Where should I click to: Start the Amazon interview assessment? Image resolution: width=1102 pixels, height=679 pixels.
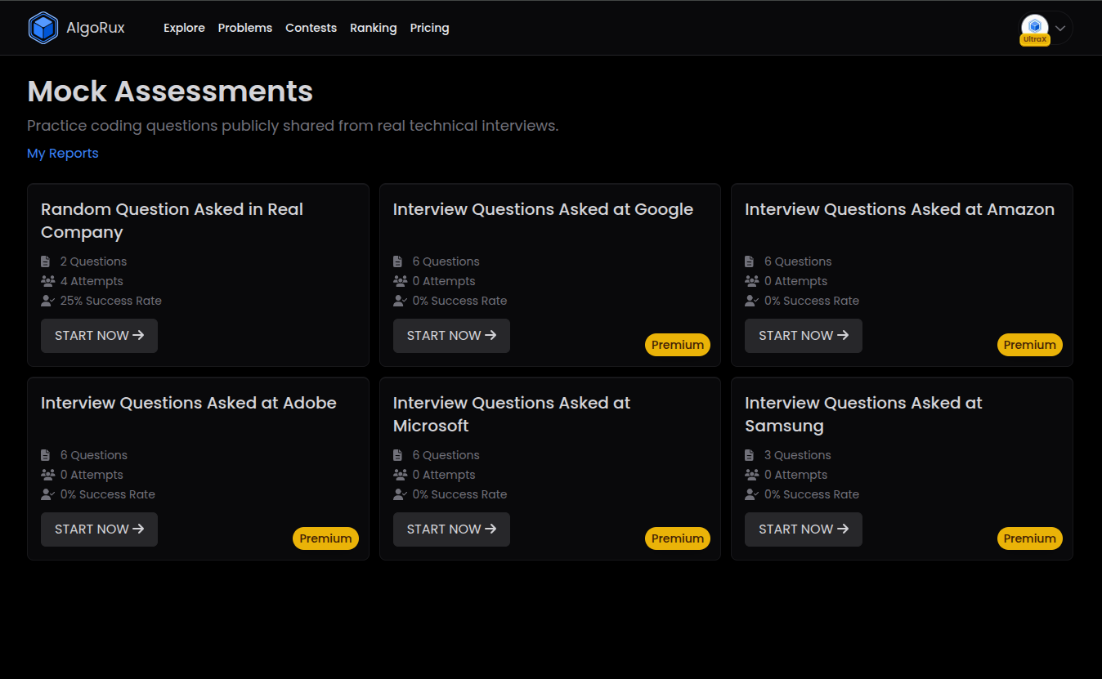coord(803,336)
